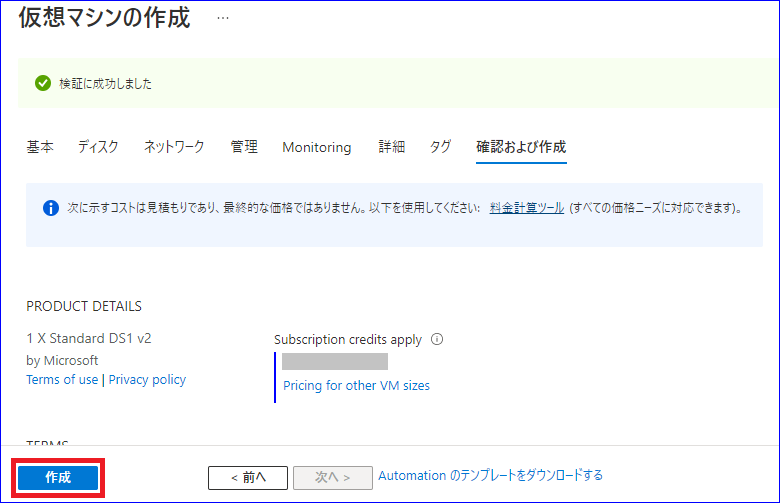
Task: Switch to the ディスク tab
Action: coord(98,147)
